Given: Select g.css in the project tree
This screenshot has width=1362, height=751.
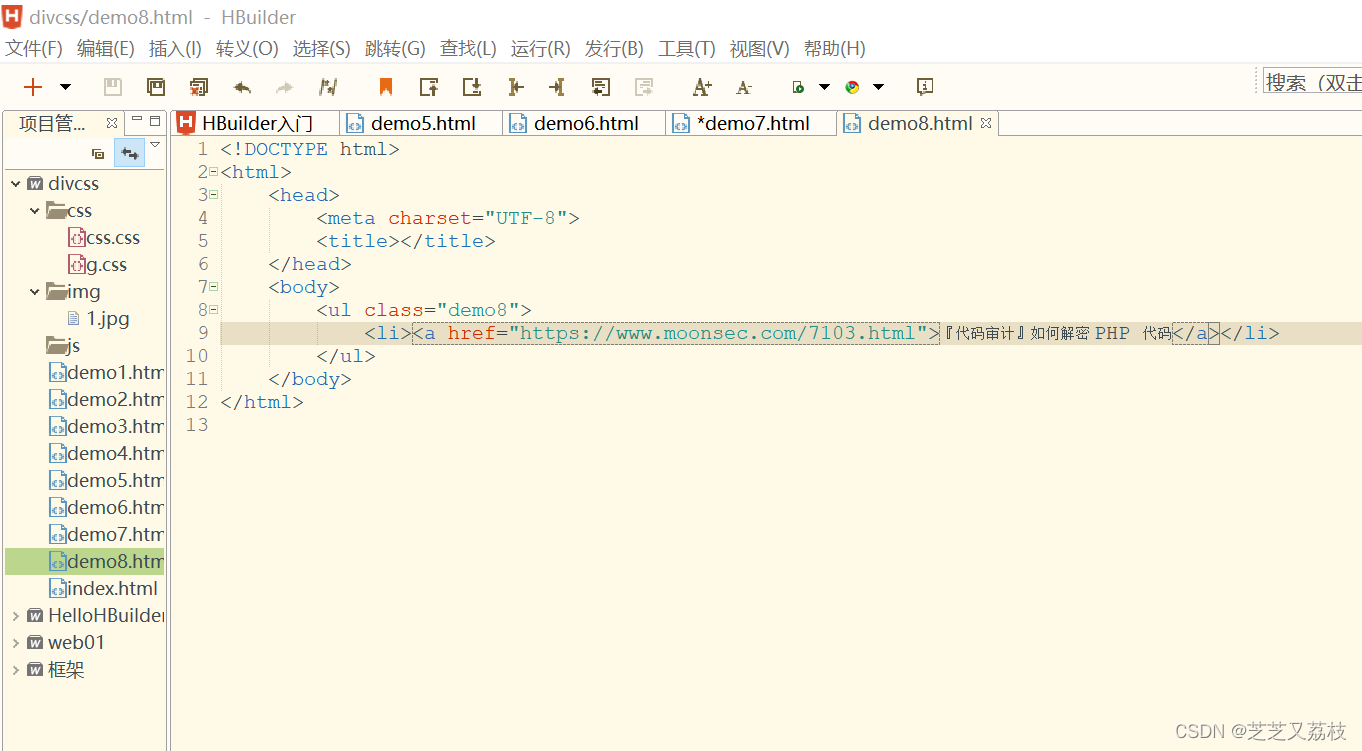Looking at the screenshot, I should tap(98, 265).
